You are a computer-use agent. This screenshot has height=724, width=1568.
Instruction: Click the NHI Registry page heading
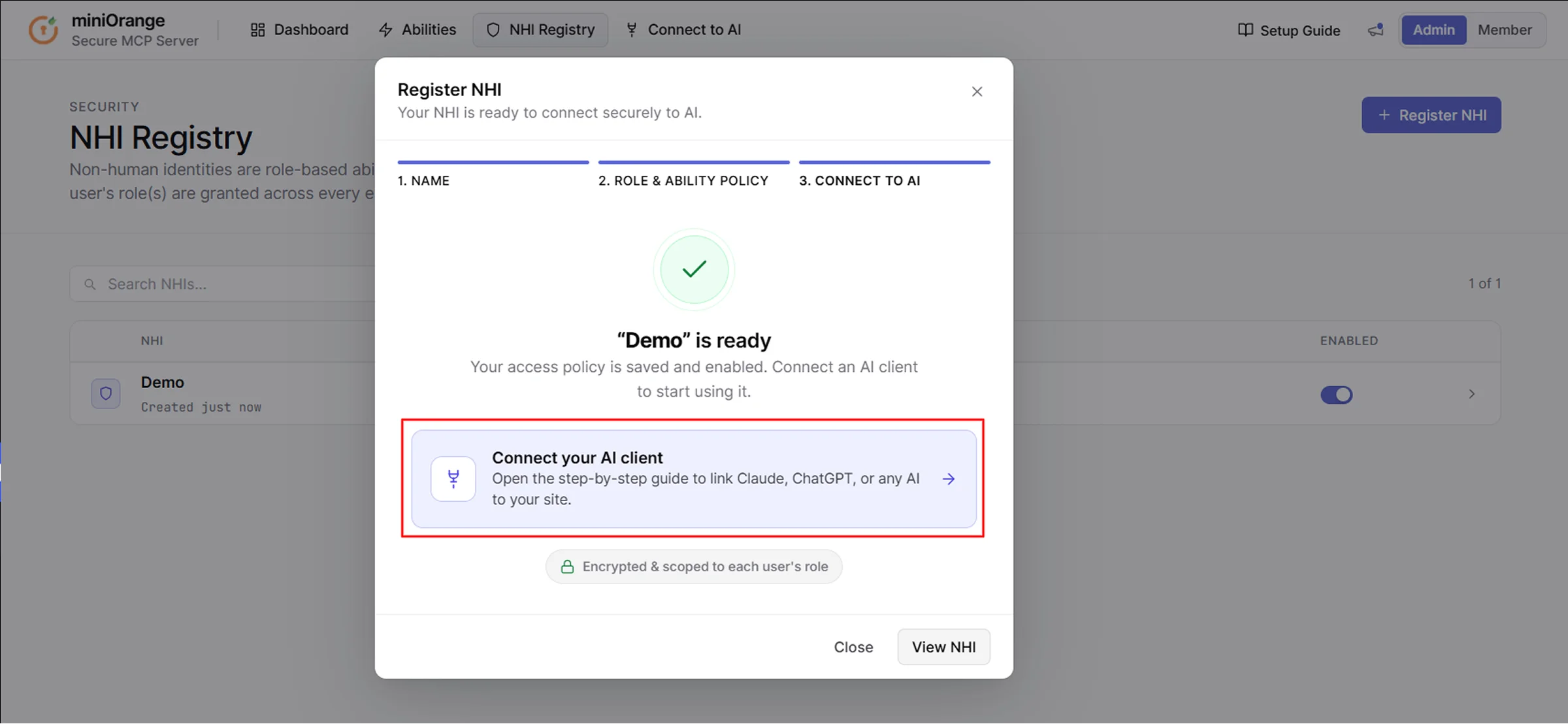[x=161, y=138]
